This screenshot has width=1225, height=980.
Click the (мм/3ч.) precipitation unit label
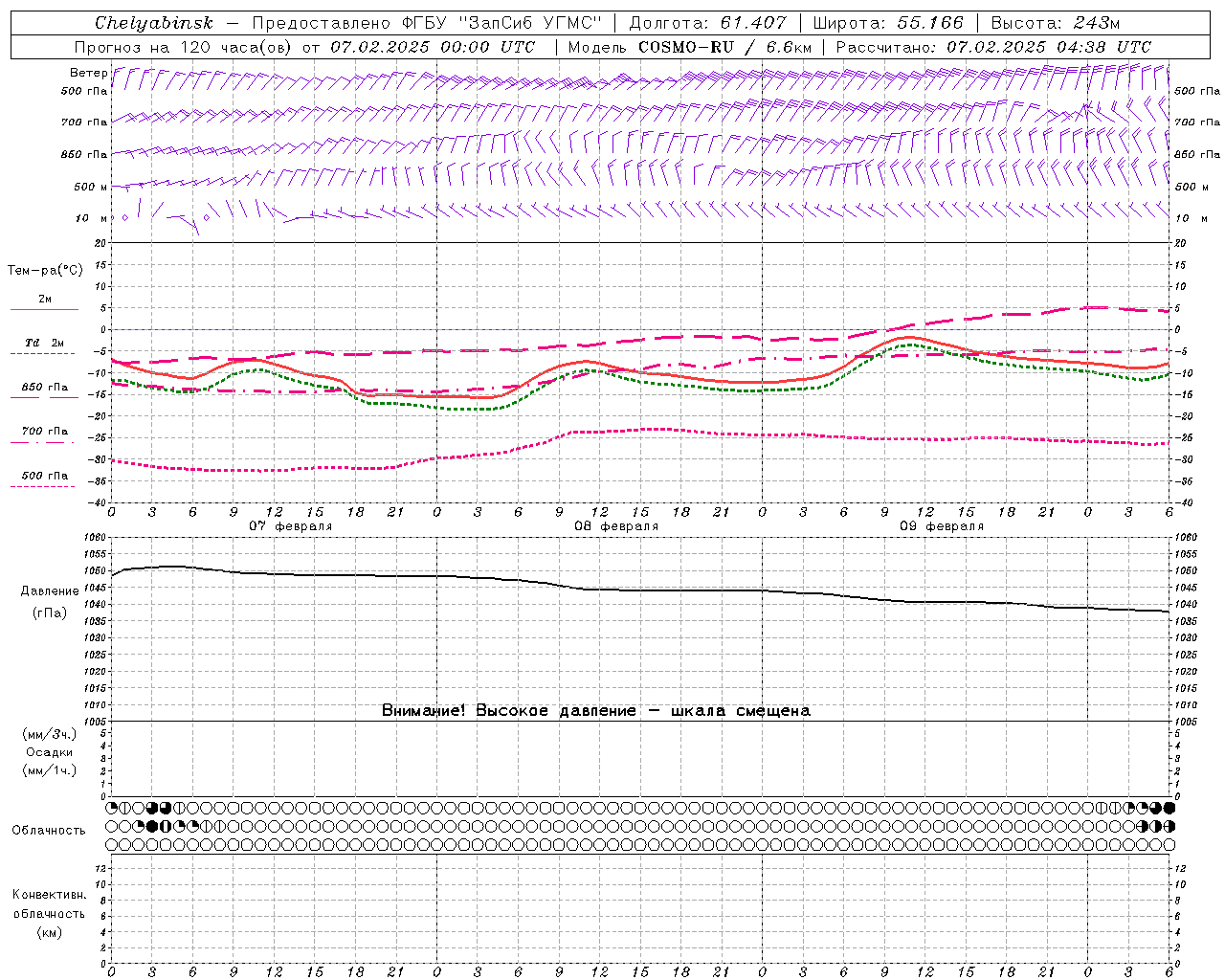50,735
